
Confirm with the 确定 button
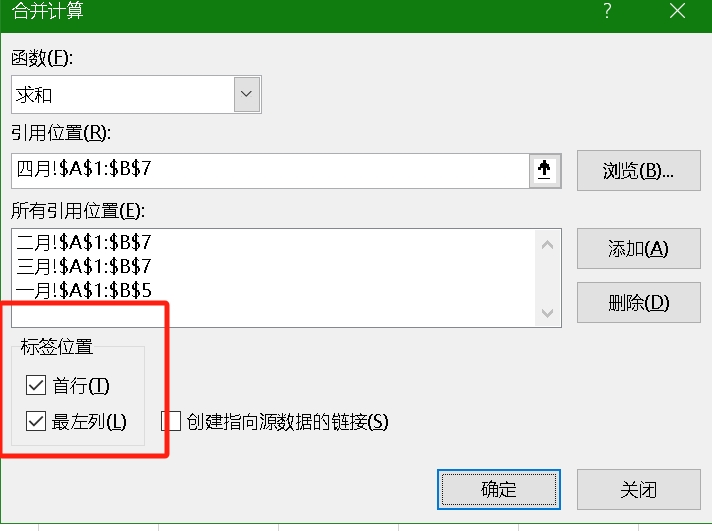click(499, 489)
